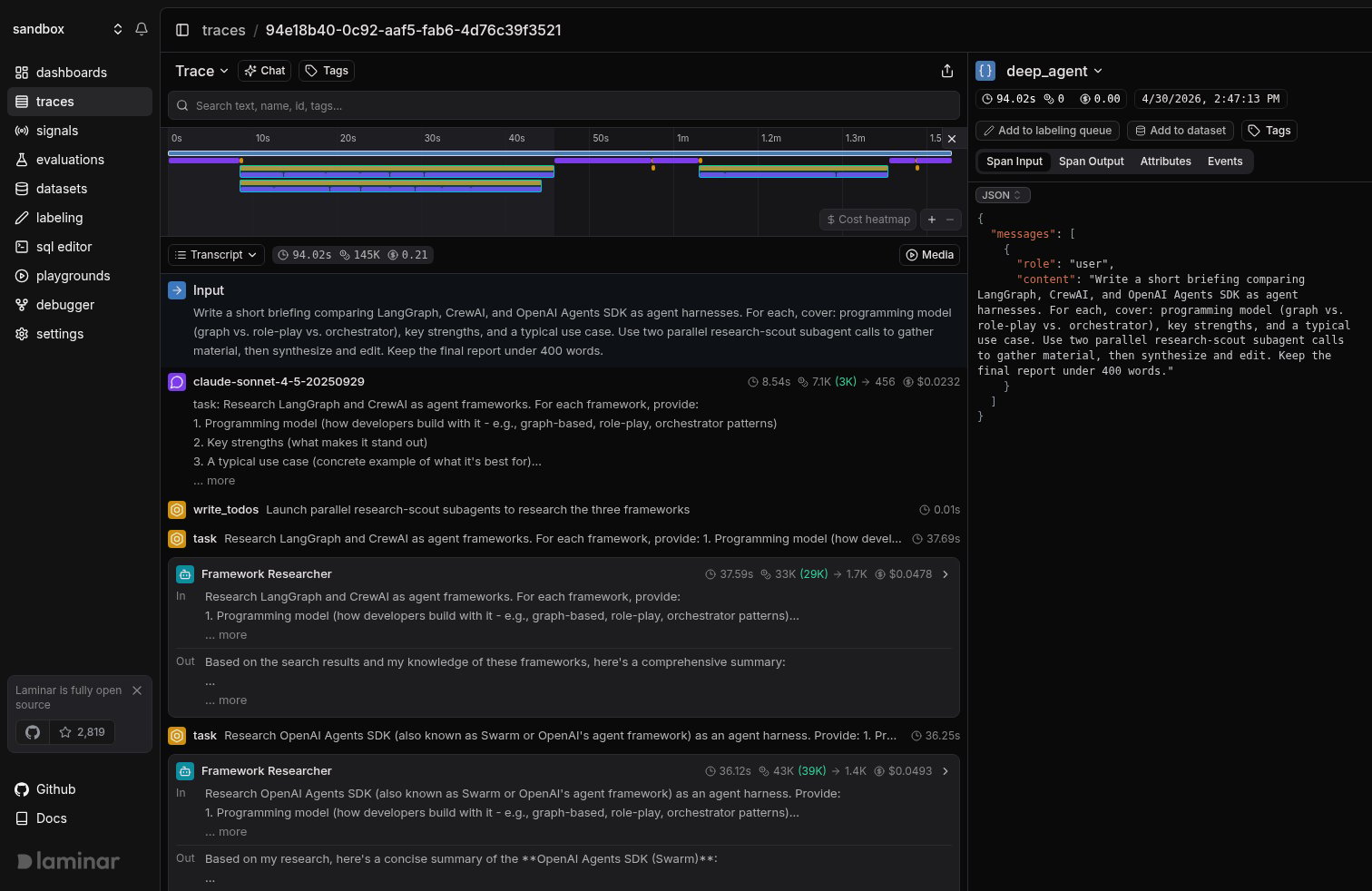The width and height of the screenshot is (1372, 891).
Task: Click first Framework Researcher agent icon
Action: click(185, 574)
